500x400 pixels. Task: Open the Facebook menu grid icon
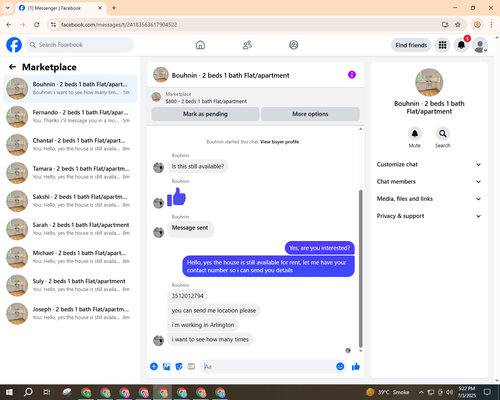(x=442, y=45)
